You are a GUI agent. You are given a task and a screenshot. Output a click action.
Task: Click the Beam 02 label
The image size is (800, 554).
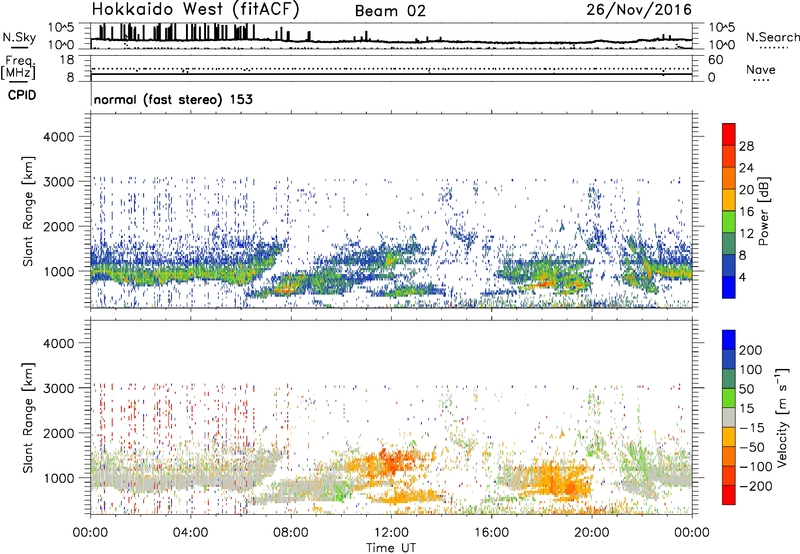(x=390, y=11)
